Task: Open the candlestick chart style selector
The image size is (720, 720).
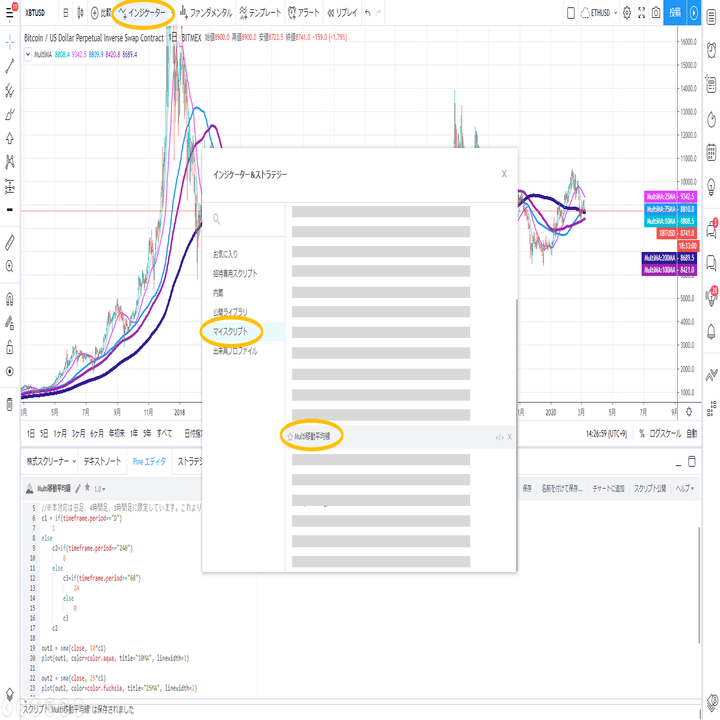Action: (80, 13)
